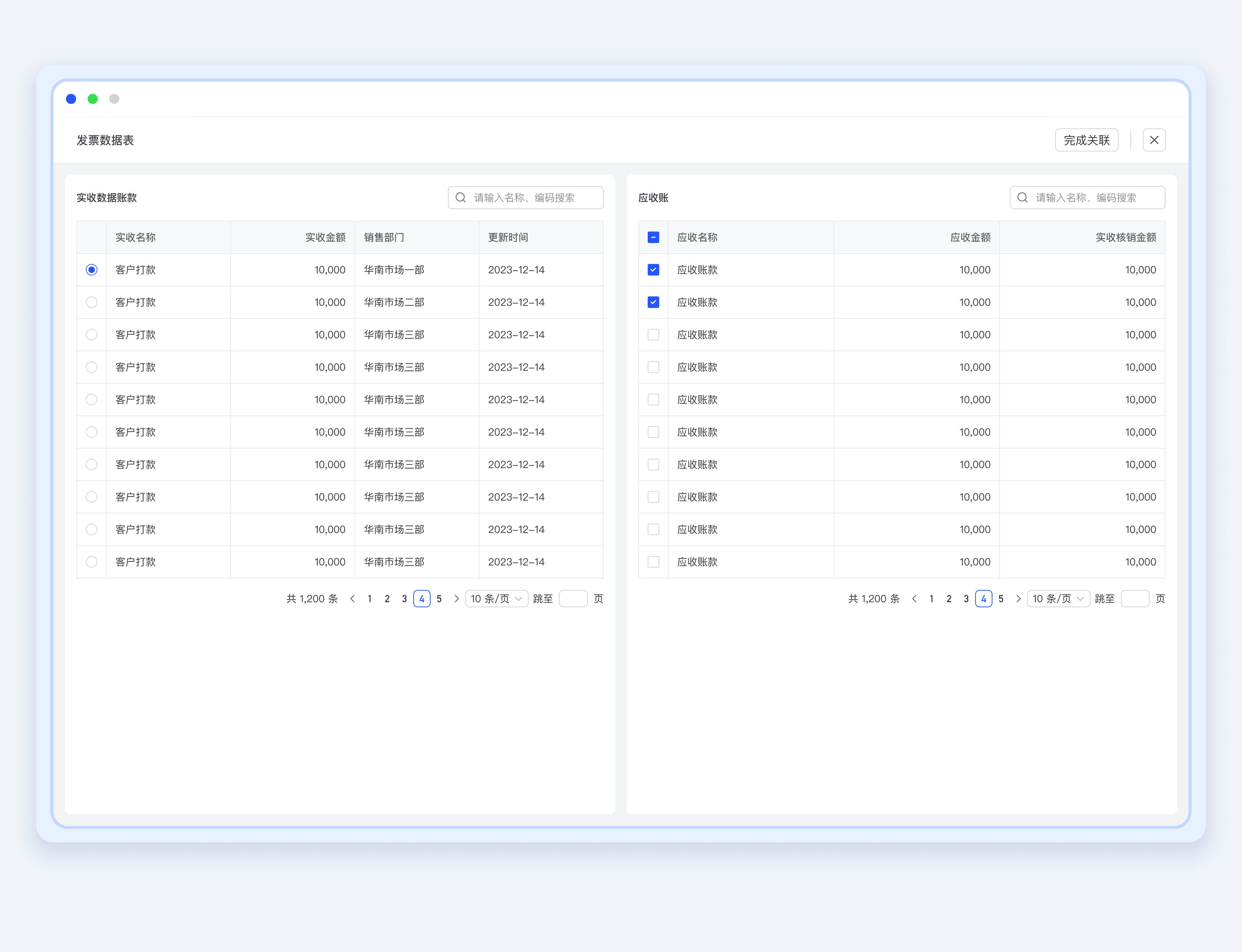Go to previous page in right table pagination
Screen dimensions: 1242x952
(x=914, y=598)
